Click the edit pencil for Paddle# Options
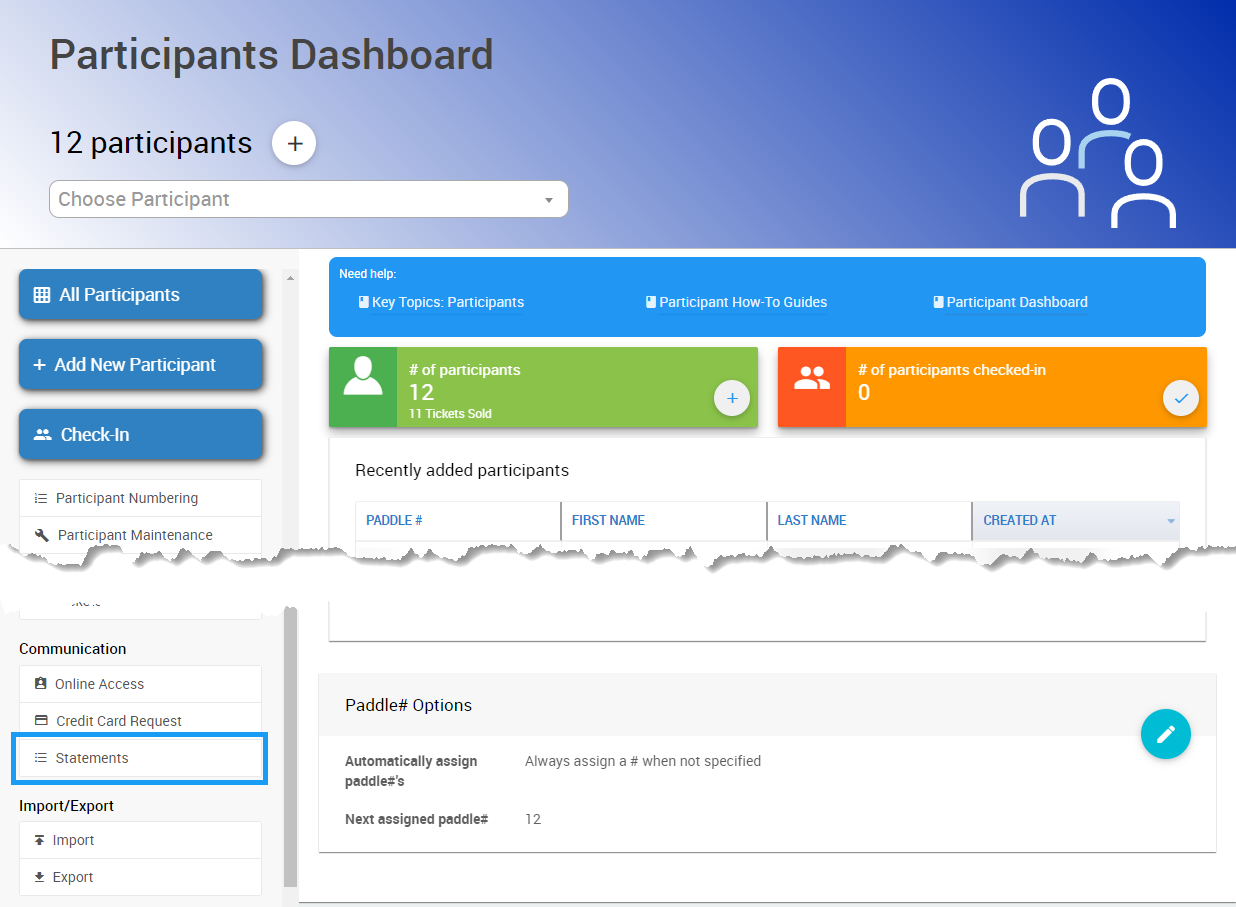The height and width of the screenshot is (907, 1236). 1165,734
